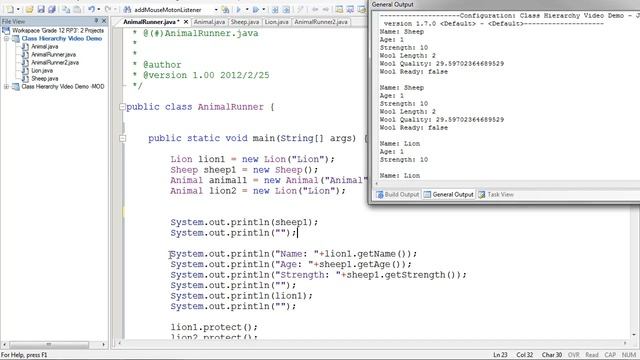Click the Forward navigation arrow icon
The height and width of the screenshot is (360, 640).
(326, 9)
